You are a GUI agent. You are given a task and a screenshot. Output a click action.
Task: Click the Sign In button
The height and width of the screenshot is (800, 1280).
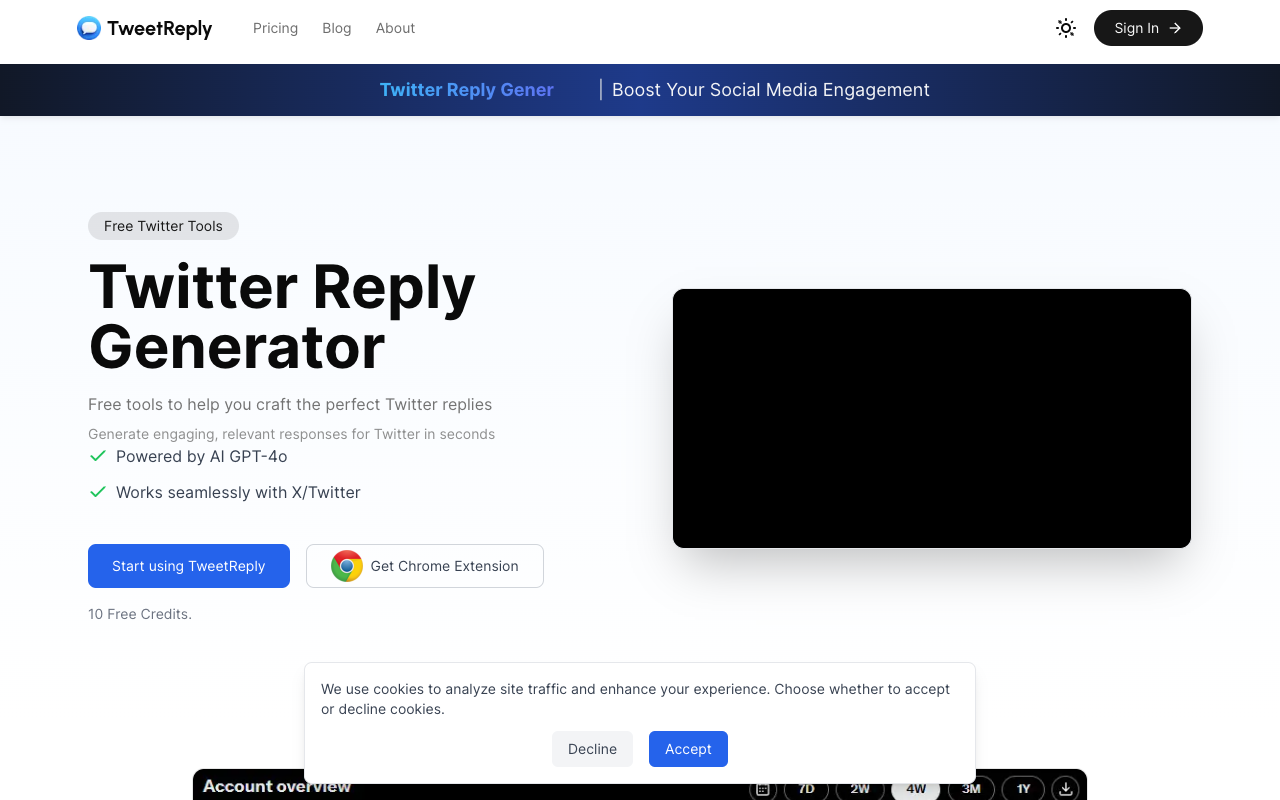click(x=1148, y=28)
